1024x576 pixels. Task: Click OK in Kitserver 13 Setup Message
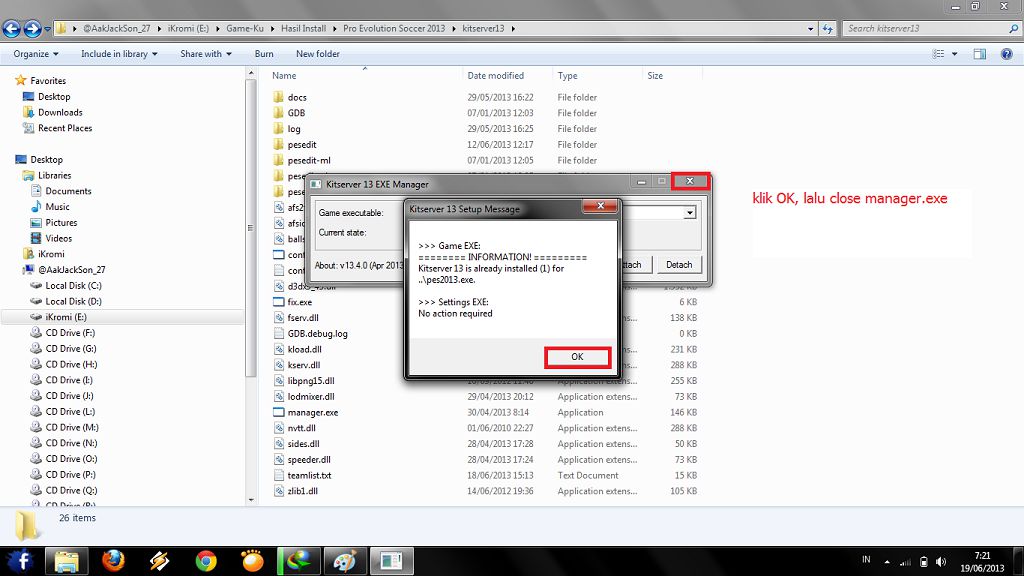pos(577,357)
